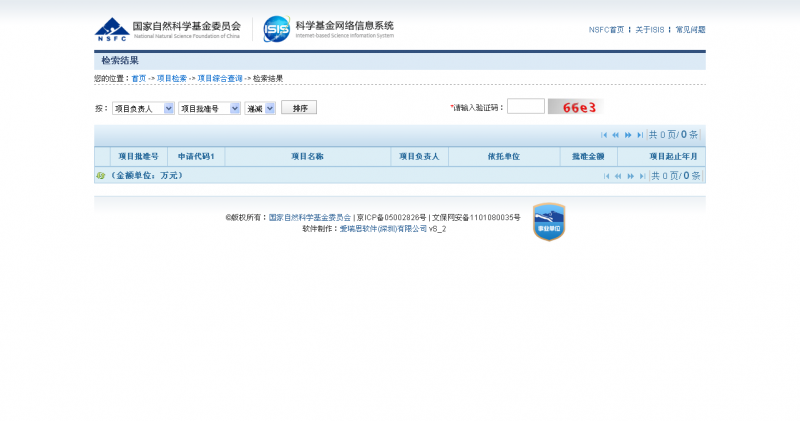Click 项目检索 in the breadcrumb
Screen dimensions: 800x421
(172, 79)
